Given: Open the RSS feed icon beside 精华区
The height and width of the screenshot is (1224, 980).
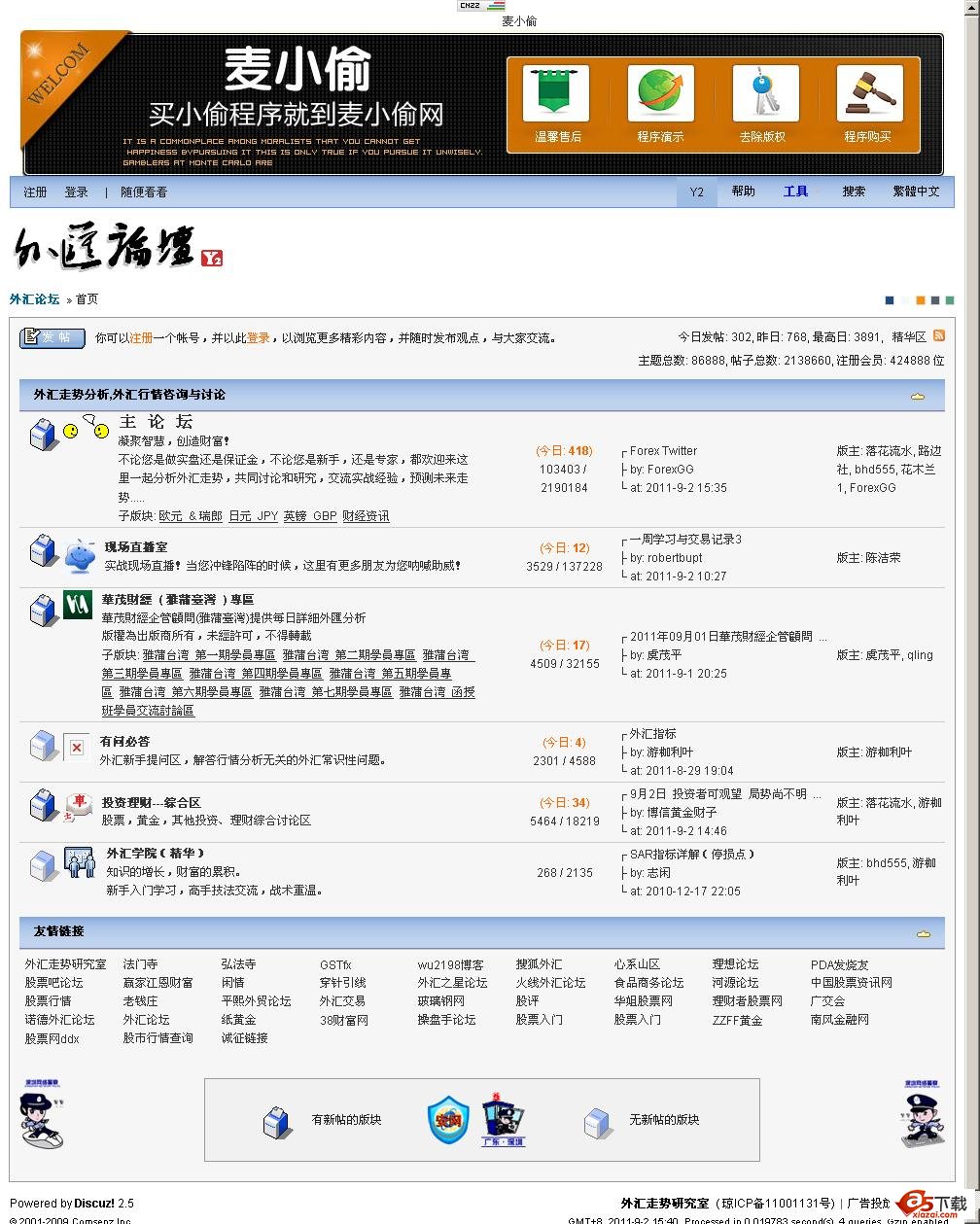Looking at the screenshot, I should 939,335.
